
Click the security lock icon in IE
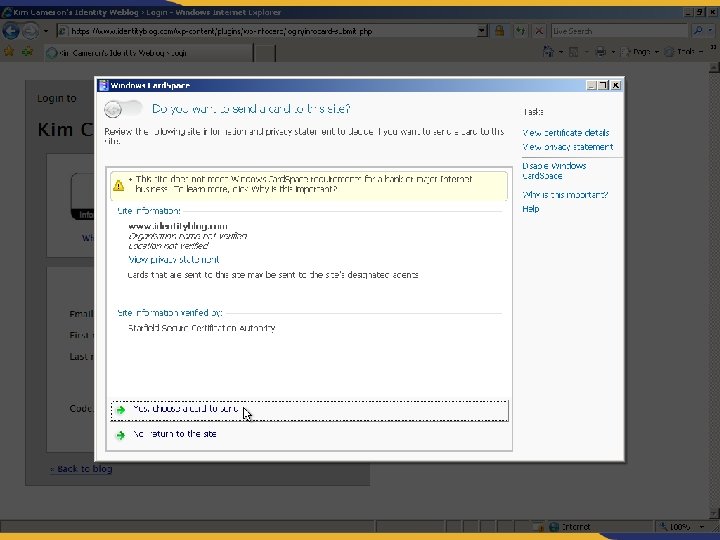pos(500,31)
